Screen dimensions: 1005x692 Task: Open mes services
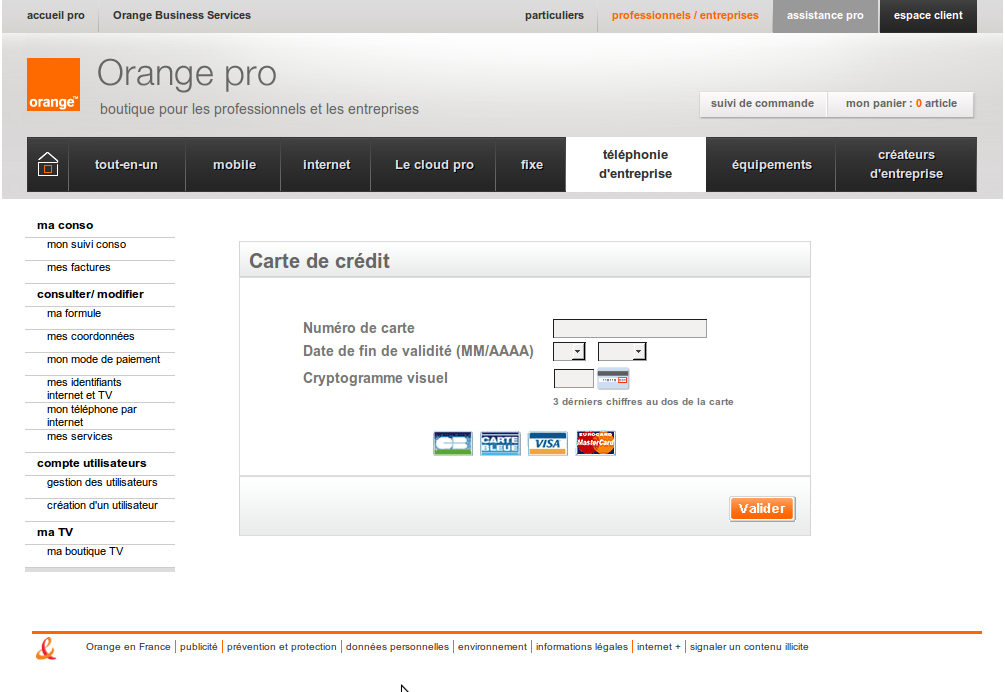pos(79,437)
